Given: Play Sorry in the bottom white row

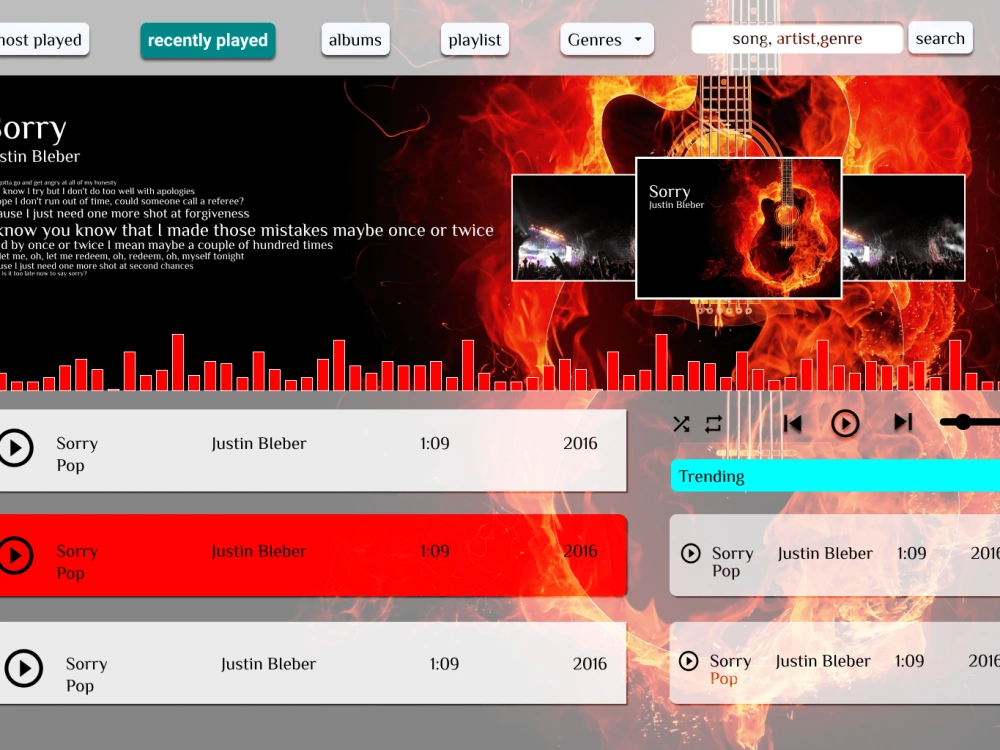Looking at the screenshot, I should (x=24, y=668).
